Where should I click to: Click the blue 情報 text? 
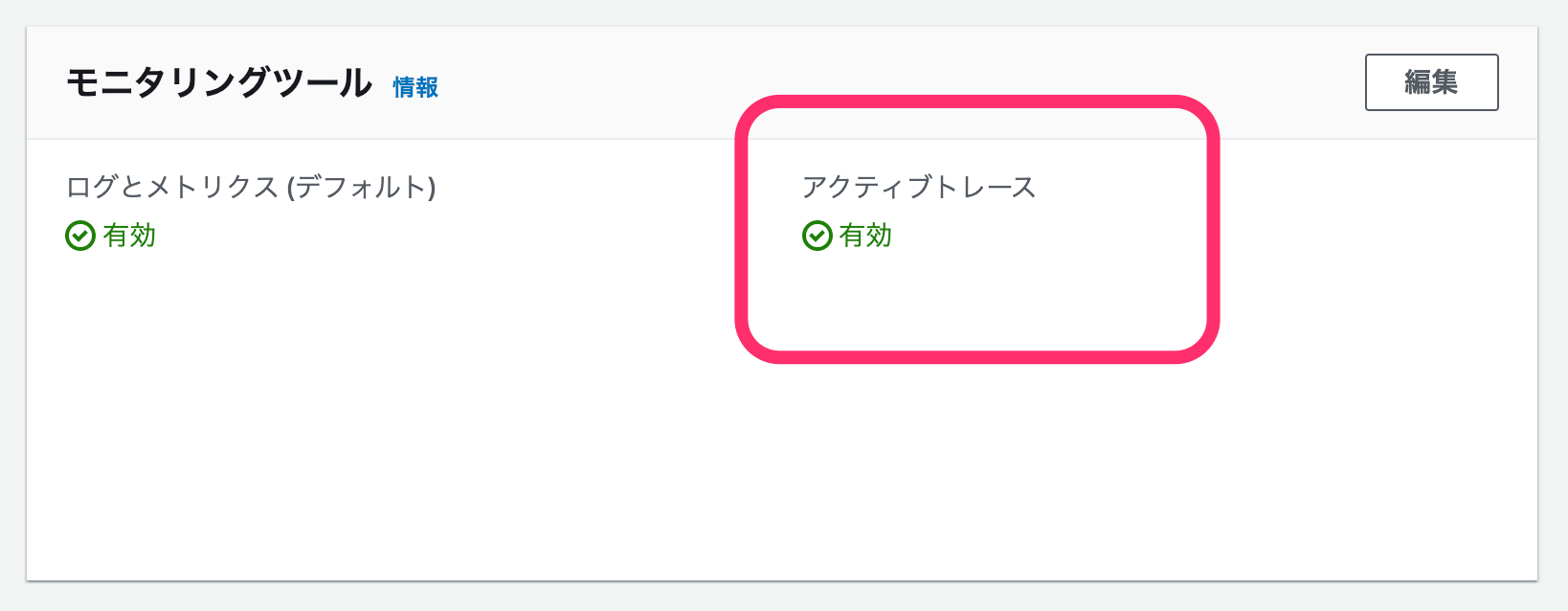(x=415, y=87)
